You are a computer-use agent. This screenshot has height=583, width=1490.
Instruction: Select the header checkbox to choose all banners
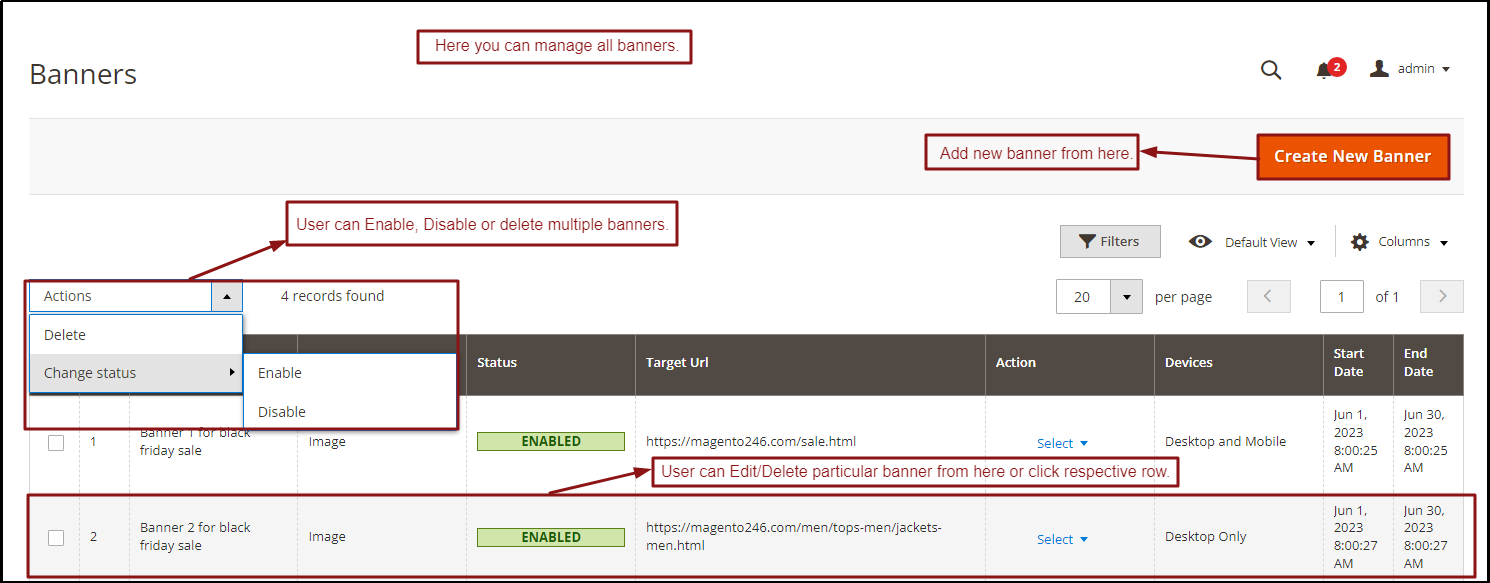click(x=55, y=362)
